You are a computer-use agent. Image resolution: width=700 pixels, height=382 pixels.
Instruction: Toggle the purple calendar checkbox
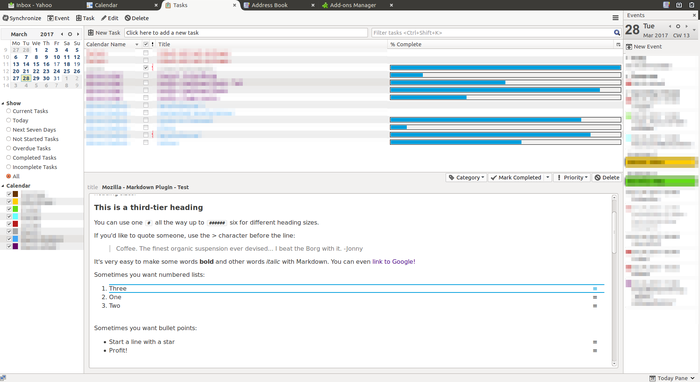(9, 246)
